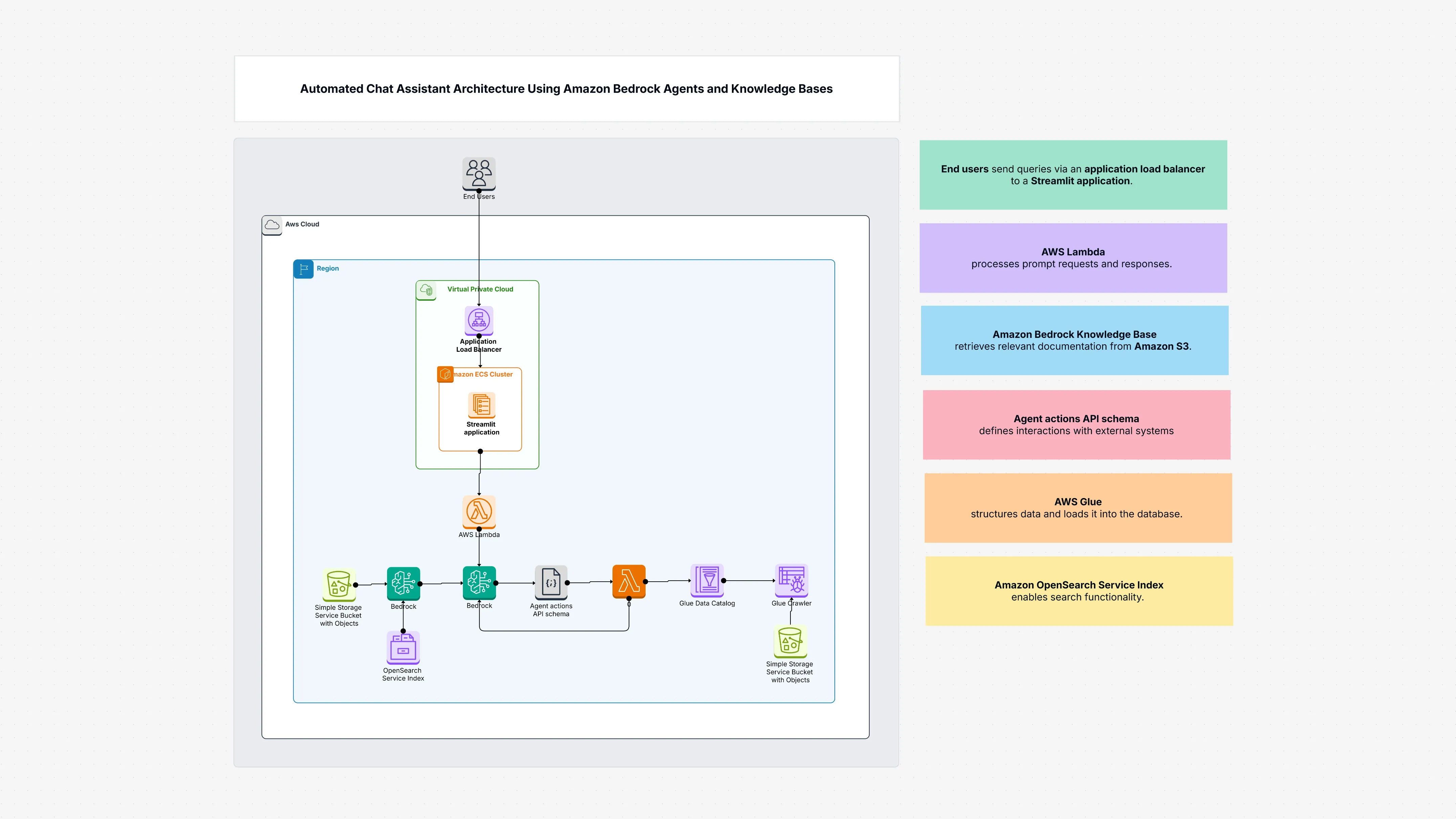The width and height of the screenshot is (1456, 819).
Task: Click the S3 bucket below Glue Crawler
Action: (790, 641)
